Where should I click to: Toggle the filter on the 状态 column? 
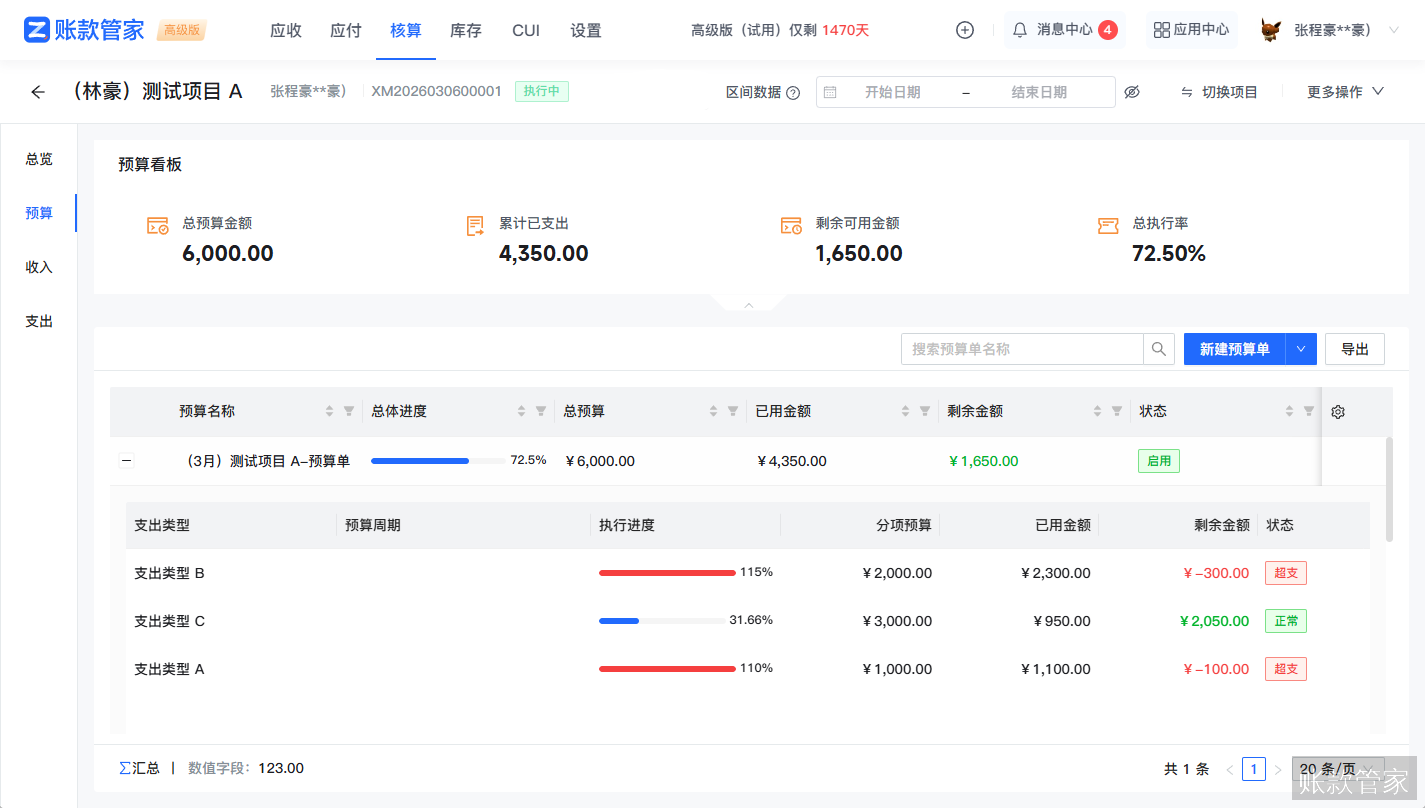click(x=1308, y=410)
